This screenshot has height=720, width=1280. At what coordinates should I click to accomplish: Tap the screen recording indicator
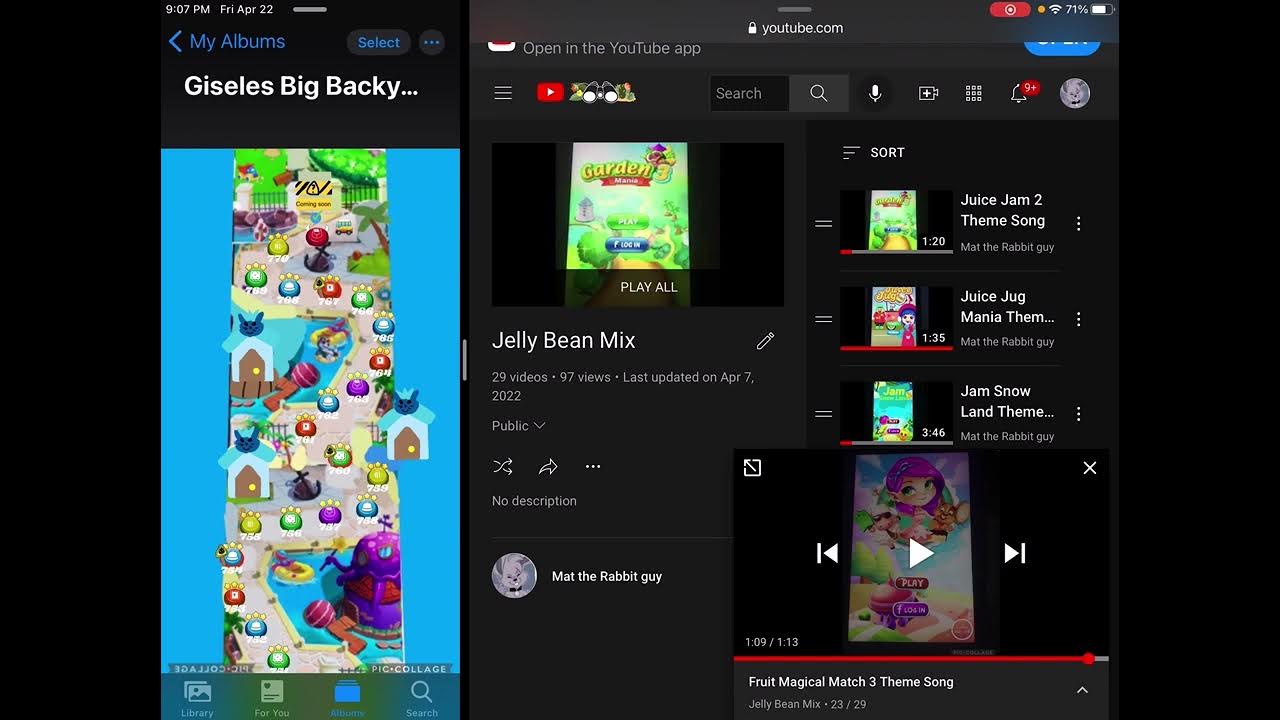click(x=1010, y=9)
